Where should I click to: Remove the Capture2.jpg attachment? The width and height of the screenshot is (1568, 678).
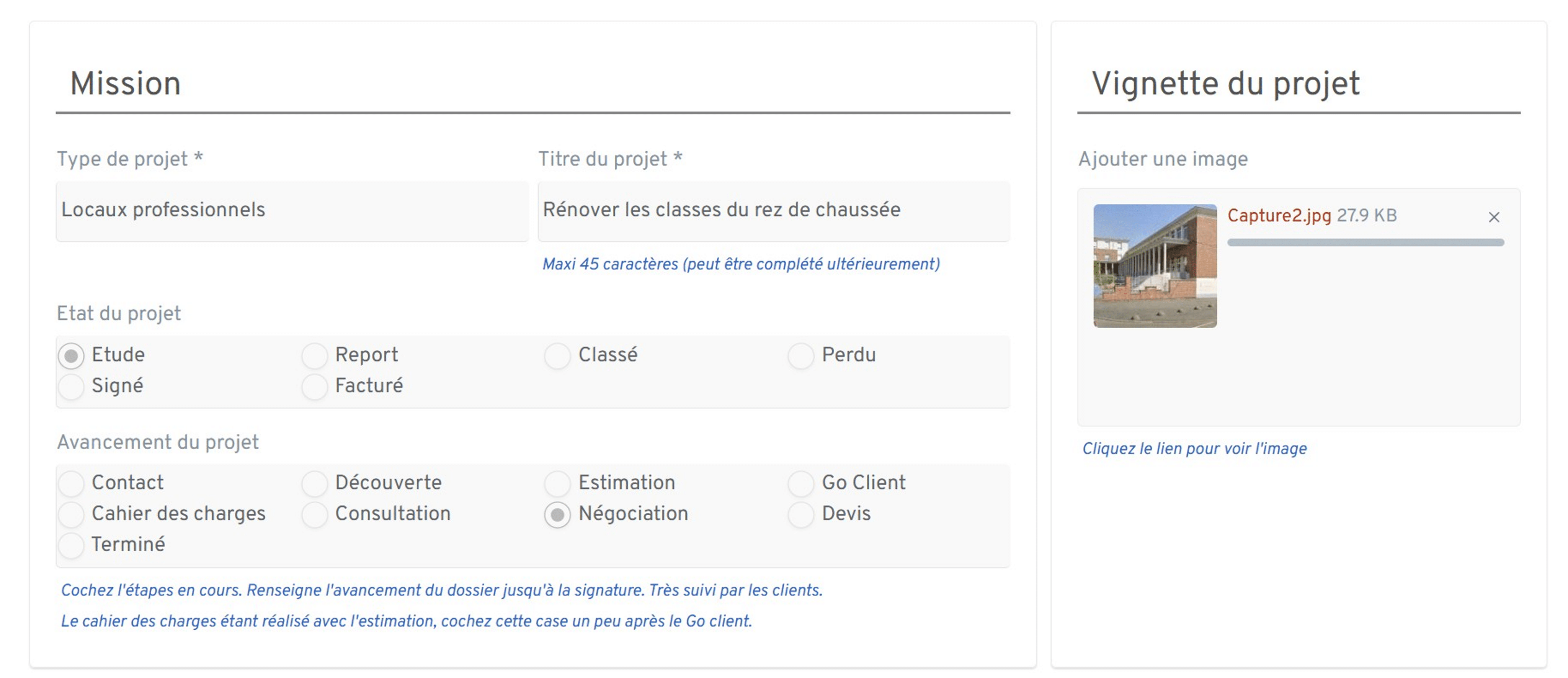(x=1494, y=217)
